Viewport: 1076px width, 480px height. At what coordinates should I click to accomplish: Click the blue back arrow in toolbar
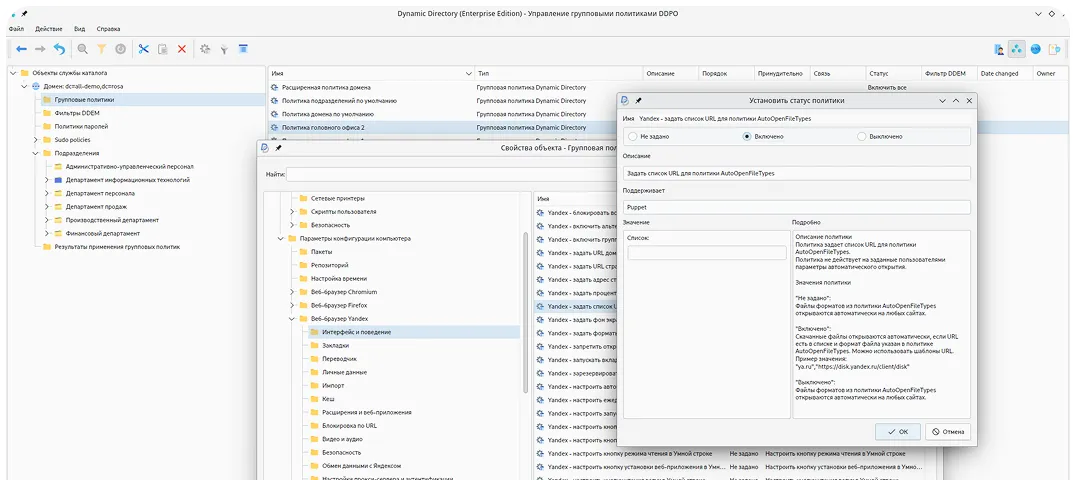click(x=20, y=49)
